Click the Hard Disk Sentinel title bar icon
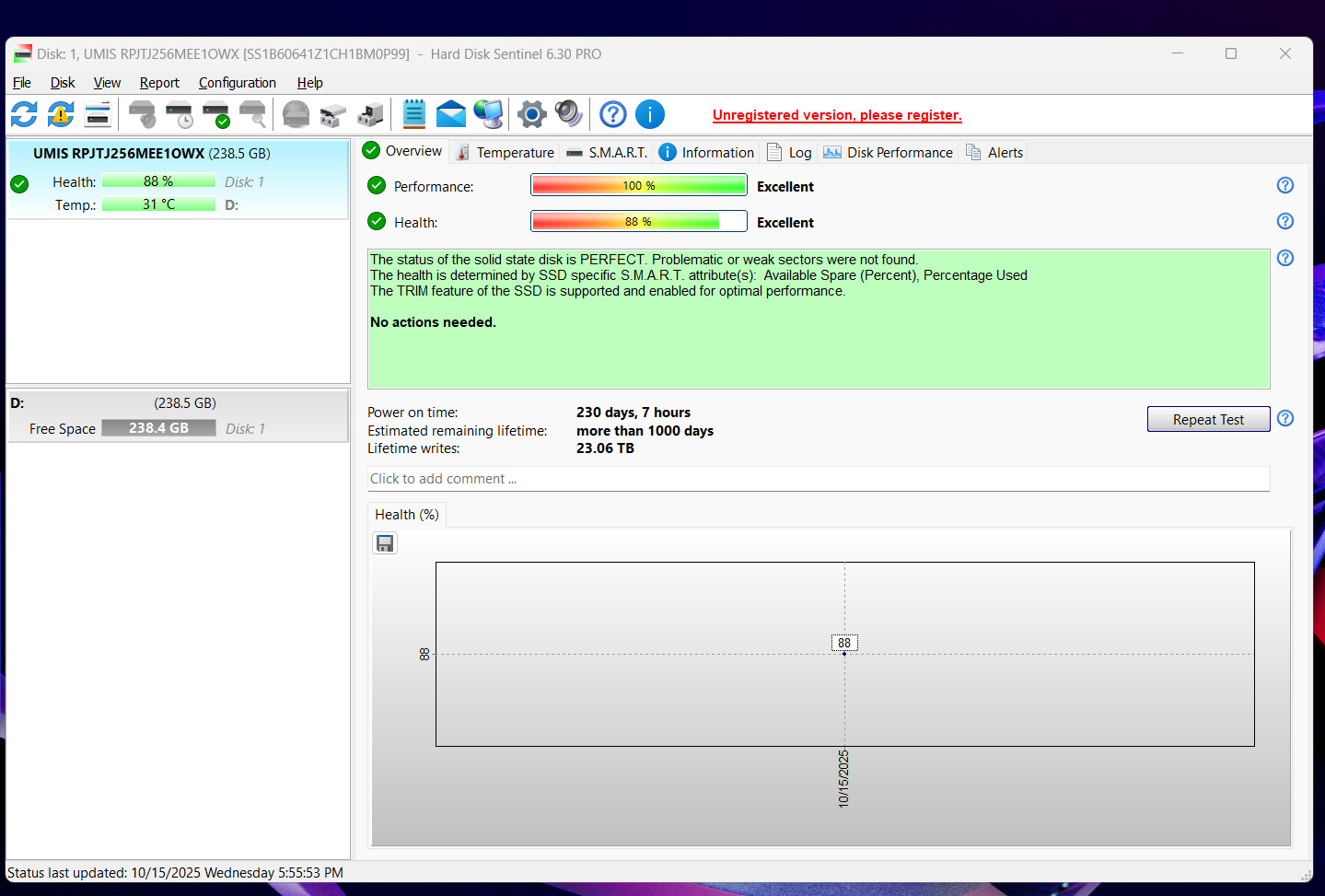 point(23,53)
